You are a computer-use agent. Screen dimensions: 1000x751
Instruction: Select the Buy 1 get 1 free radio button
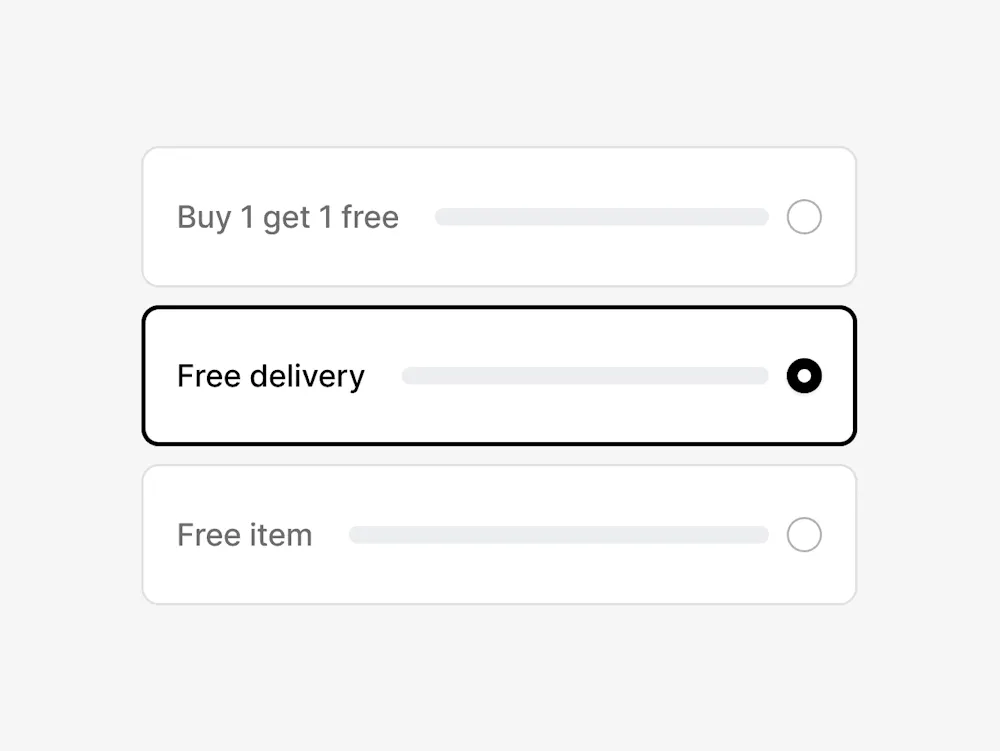(x=804, y=217)
